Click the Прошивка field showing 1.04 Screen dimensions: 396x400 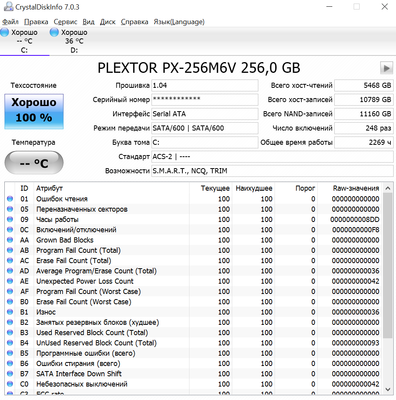coord(205,86)
